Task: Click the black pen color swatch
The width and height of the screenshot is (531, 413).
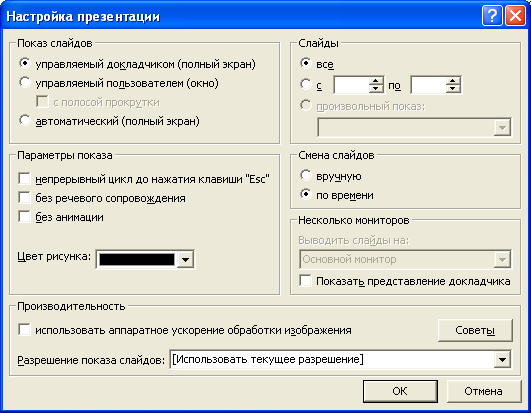Action: [137, 260]
